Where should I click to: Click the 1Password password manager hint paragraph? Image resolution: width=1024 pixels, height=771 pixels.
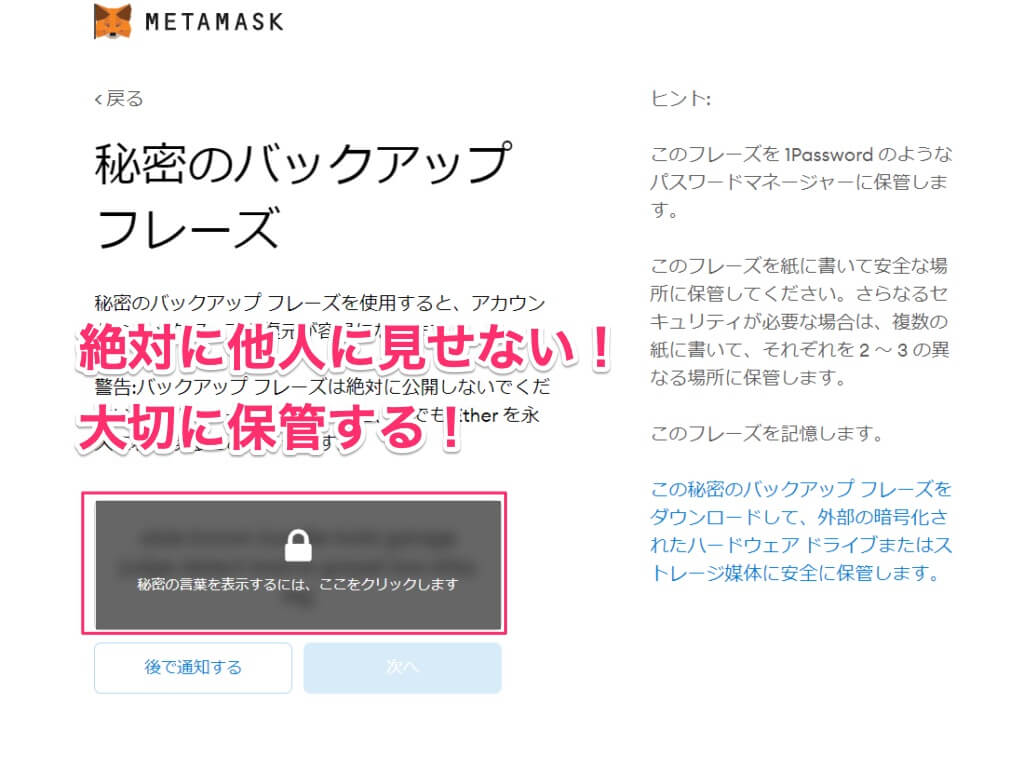coord(801,182)
